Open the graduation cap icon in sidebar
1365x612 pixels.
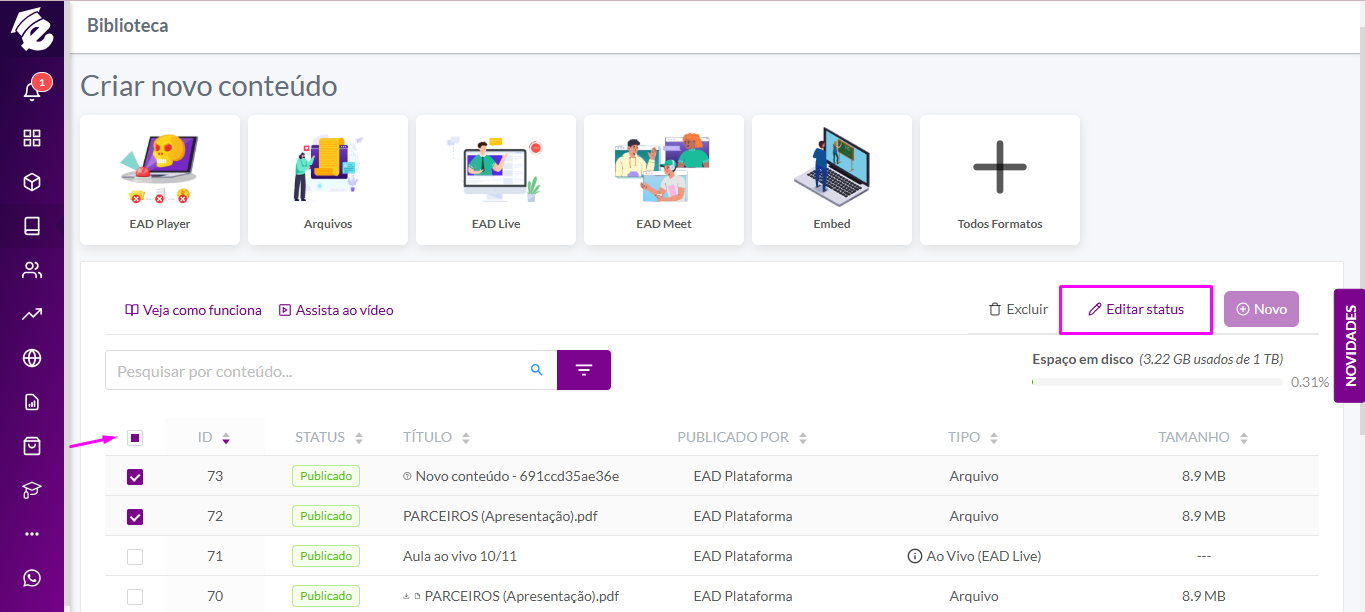pyautogui.click(x=32, y=490)
